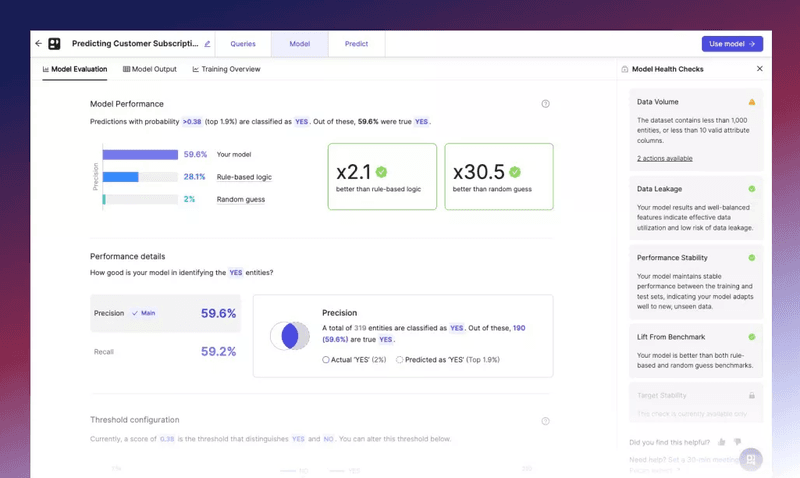This screenshot has width=800, height=478.
Task: Switch to the Model tab
Action: [299, 44]
